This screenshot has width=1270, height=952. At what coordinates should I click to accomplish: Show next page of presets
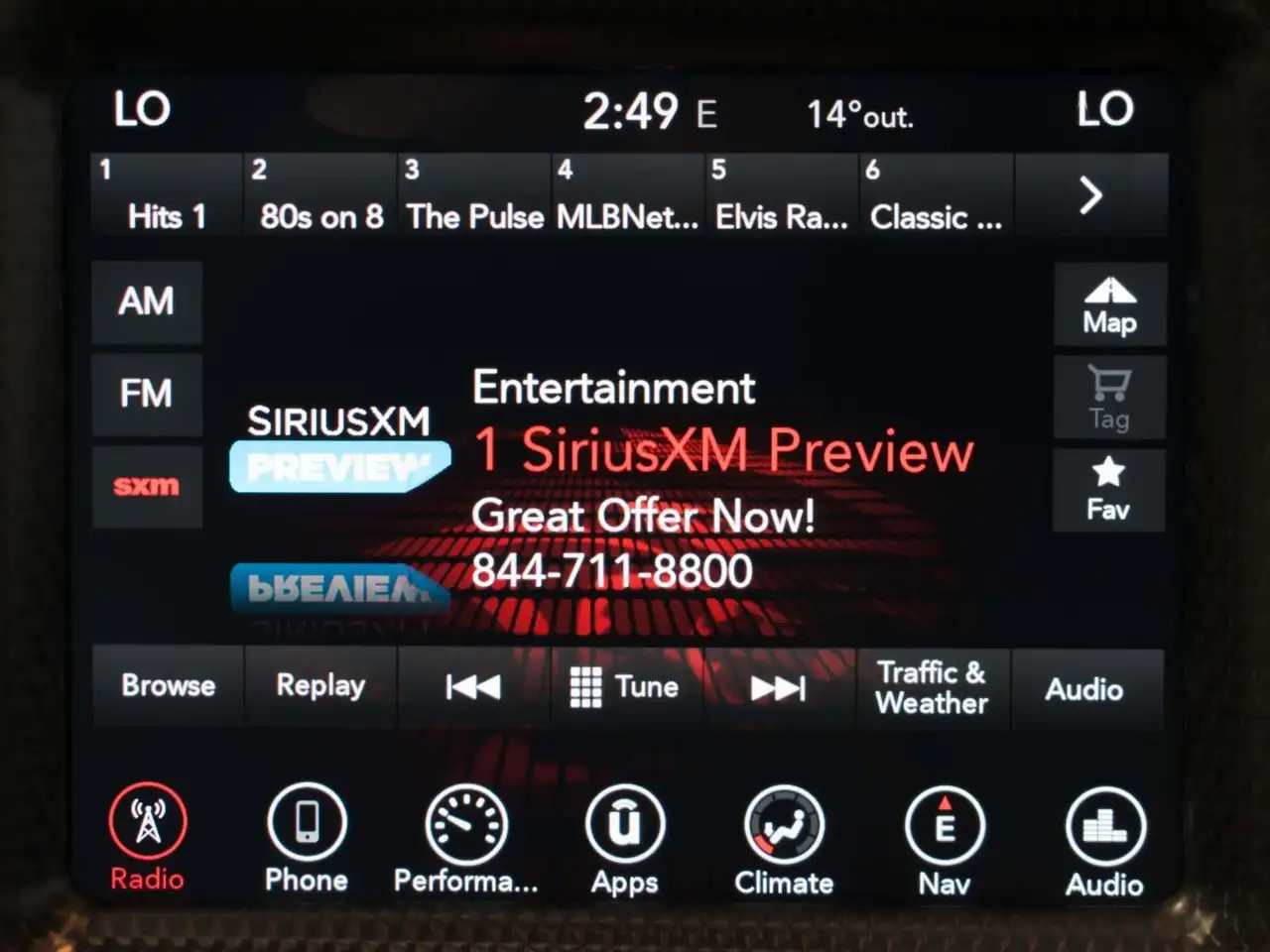(x=1090, y=195)
